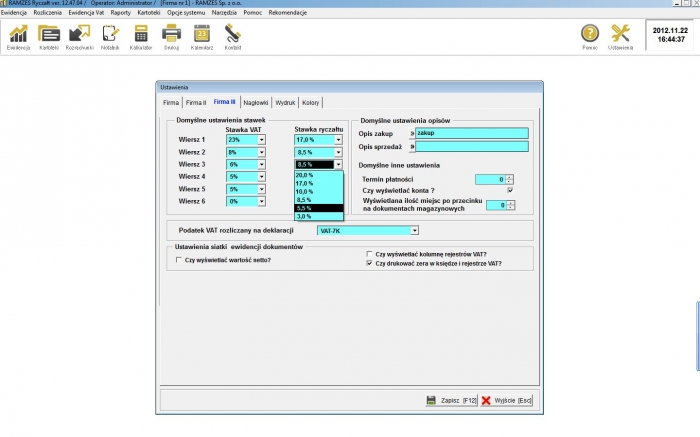Click the Kontakt phone icon
Viewport: 700px width, 437px height.
(233, 37)
